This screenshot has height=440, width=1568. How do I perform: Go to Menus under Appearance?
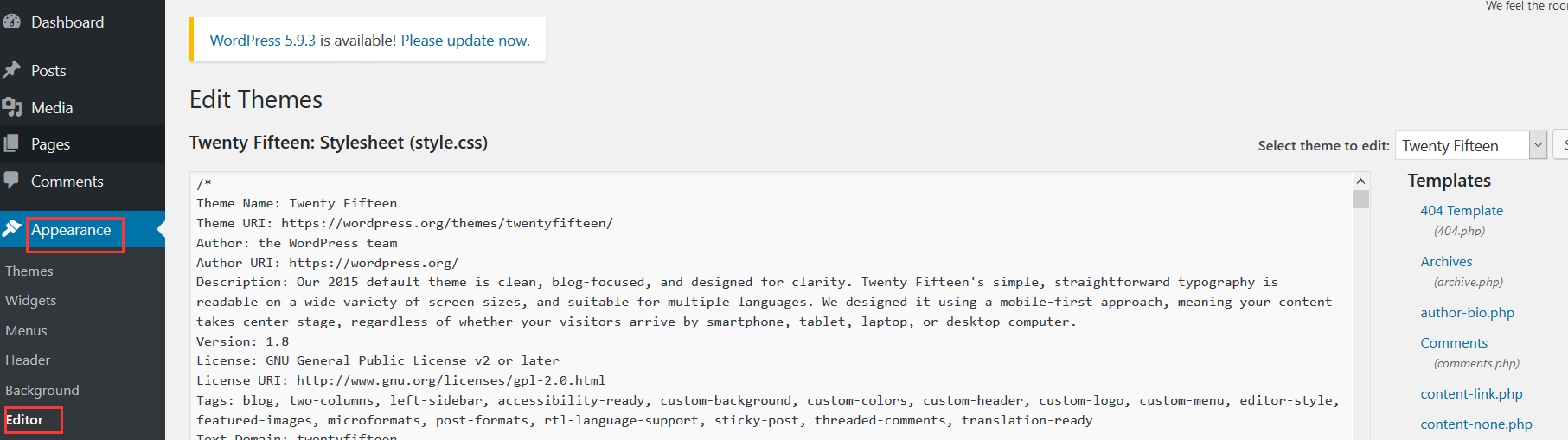pyautogui.click(x=27, y=330)
